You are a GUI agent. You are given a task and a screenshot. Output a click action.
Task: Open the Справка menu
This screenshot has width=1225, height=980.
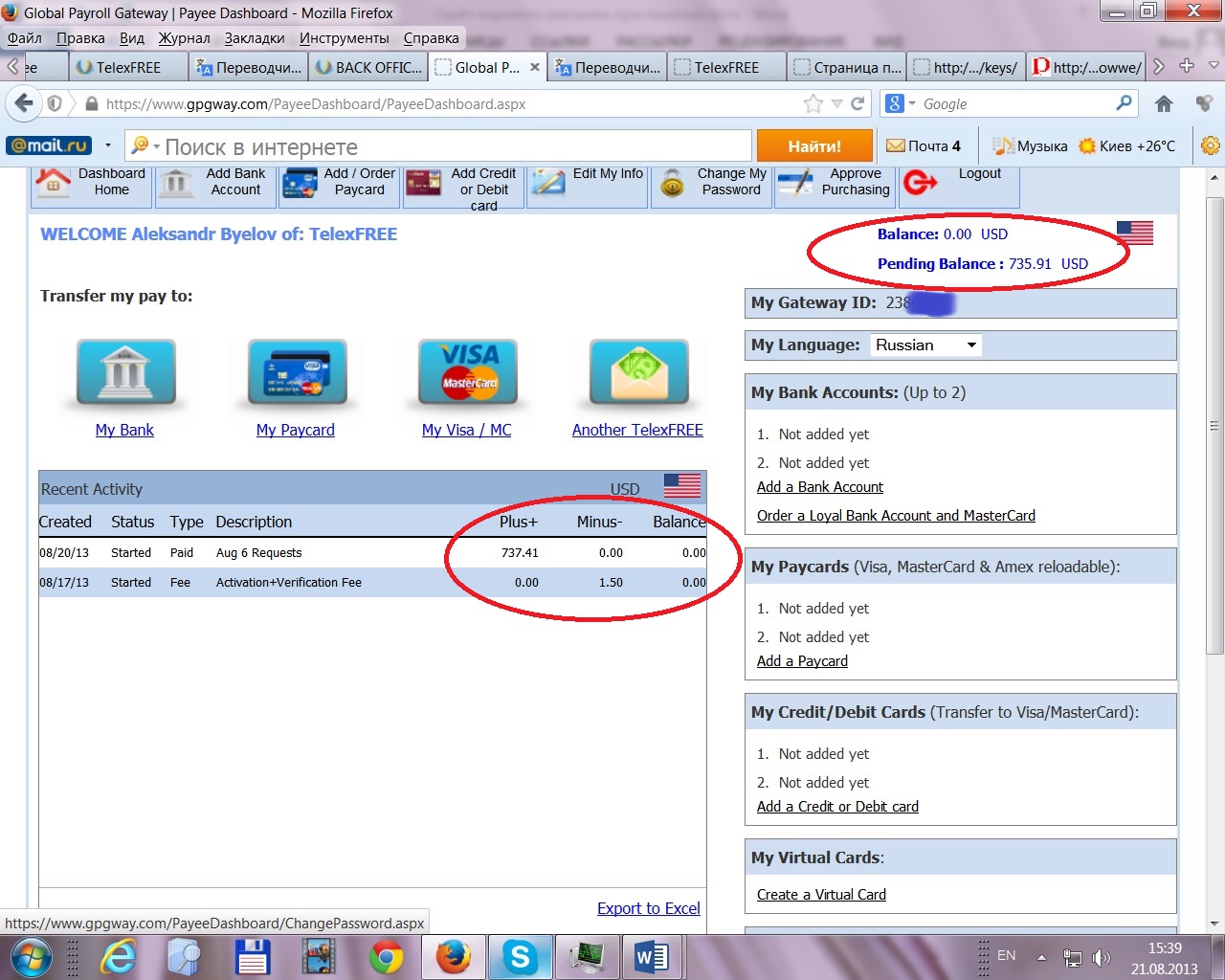[431, 38]
